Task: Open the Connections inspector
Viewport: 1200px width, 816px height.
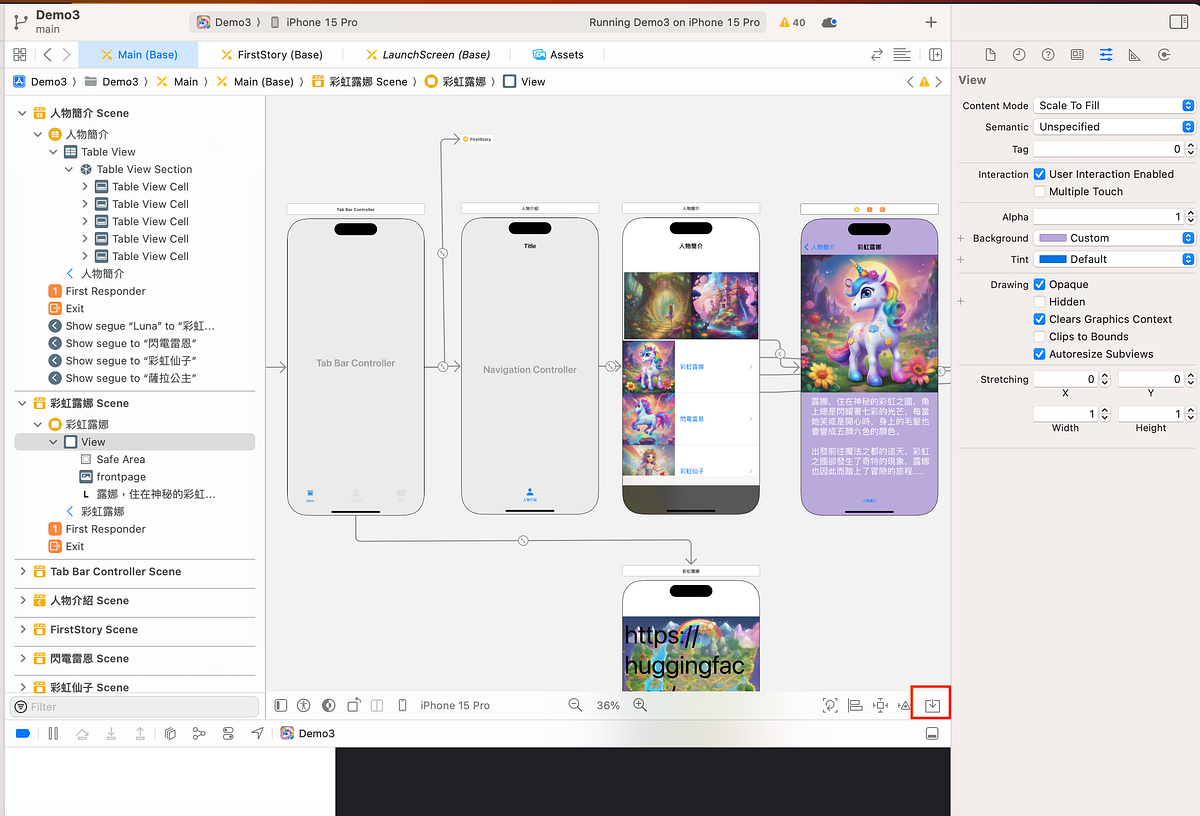Action: [1164, 54]
